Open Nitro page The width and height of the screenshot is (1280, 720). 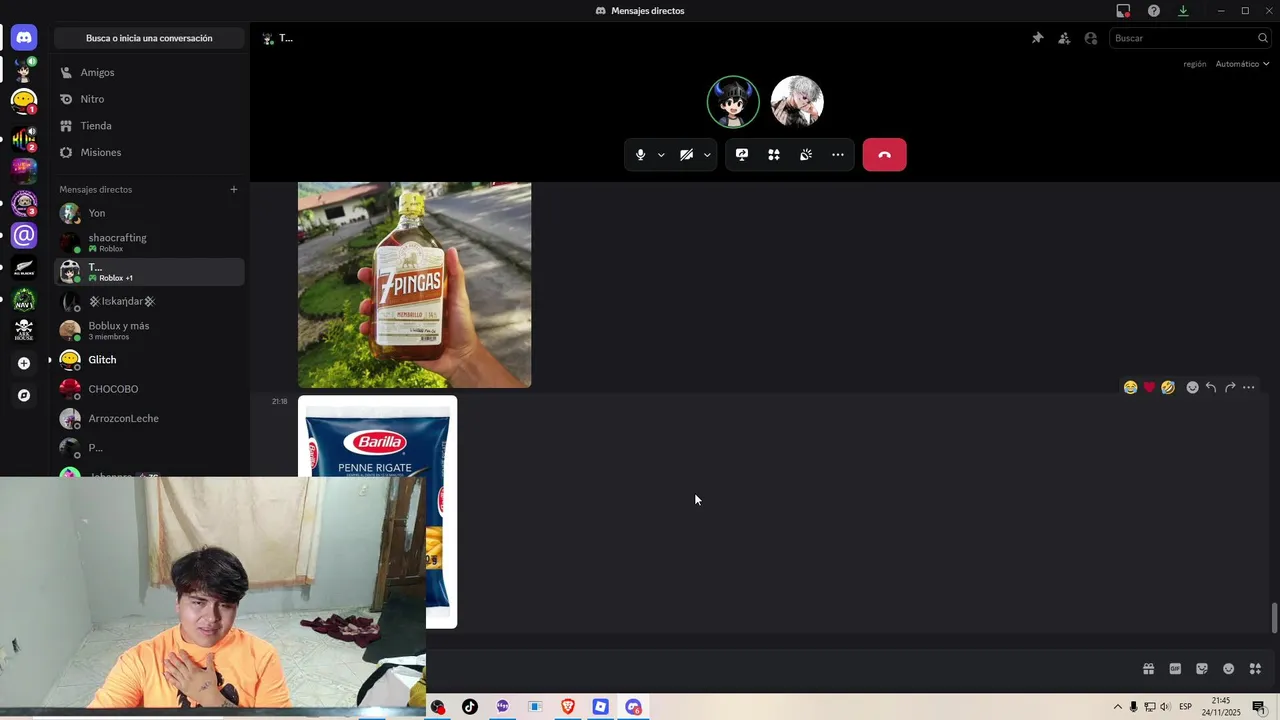point(149,99)
